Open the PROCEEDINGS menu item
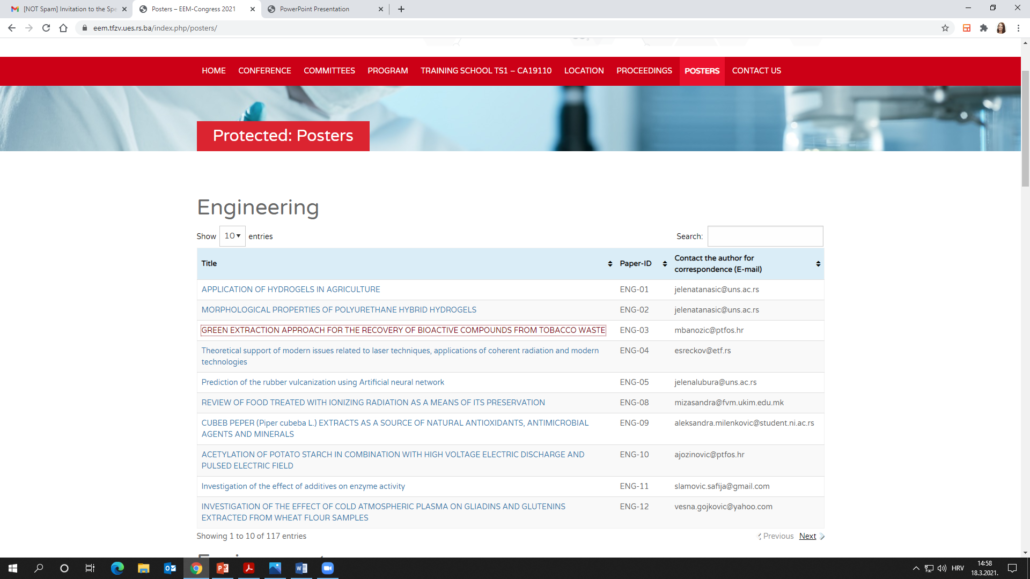 tap(644, 71)
